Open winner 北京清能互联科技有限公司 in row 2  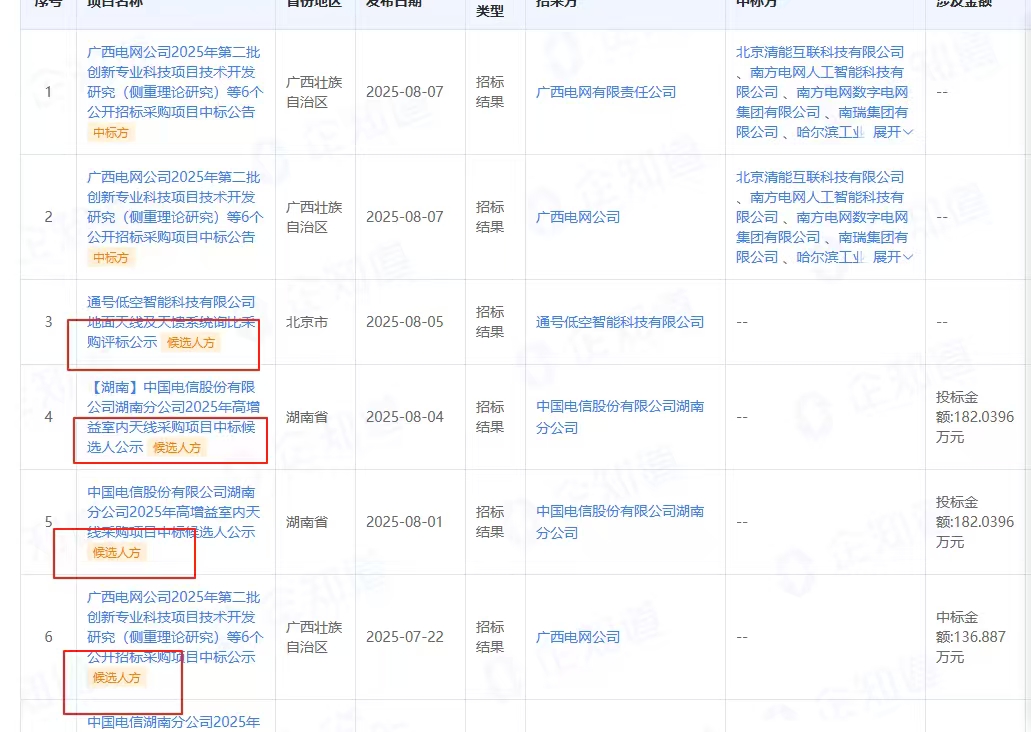tap(820, 177)
